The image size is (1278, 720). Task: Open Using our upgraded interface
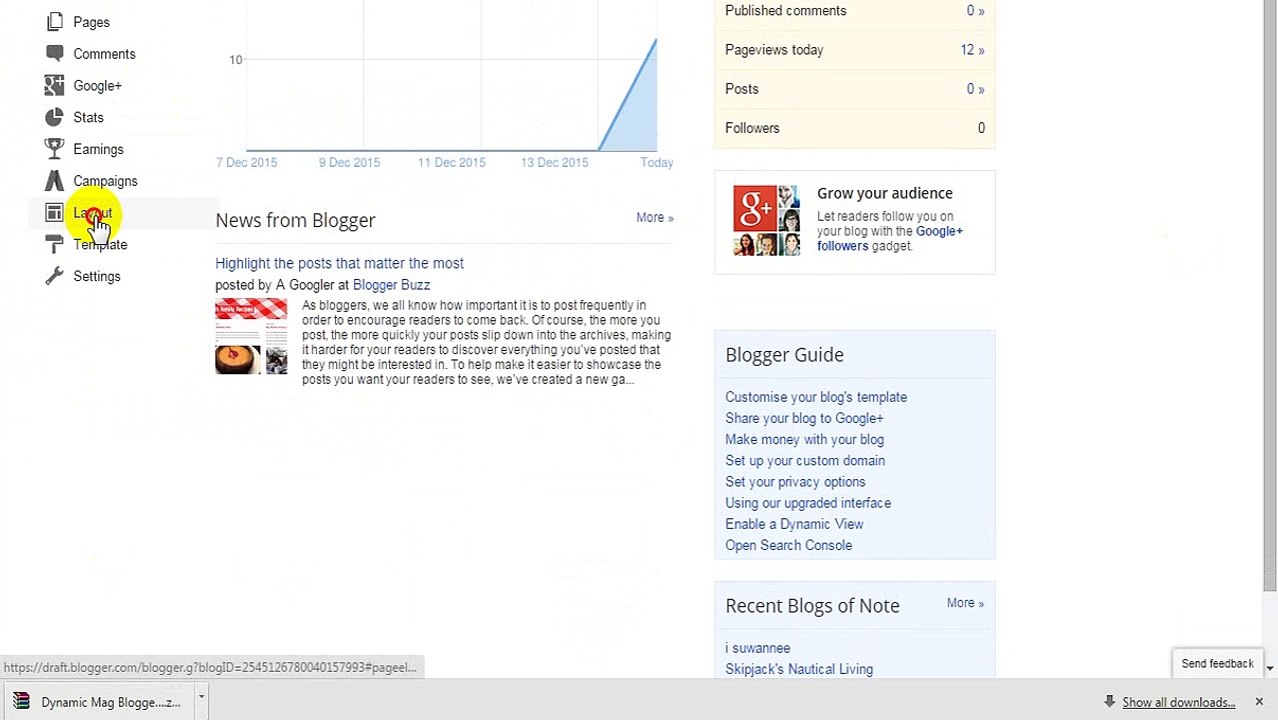(808, 503)
